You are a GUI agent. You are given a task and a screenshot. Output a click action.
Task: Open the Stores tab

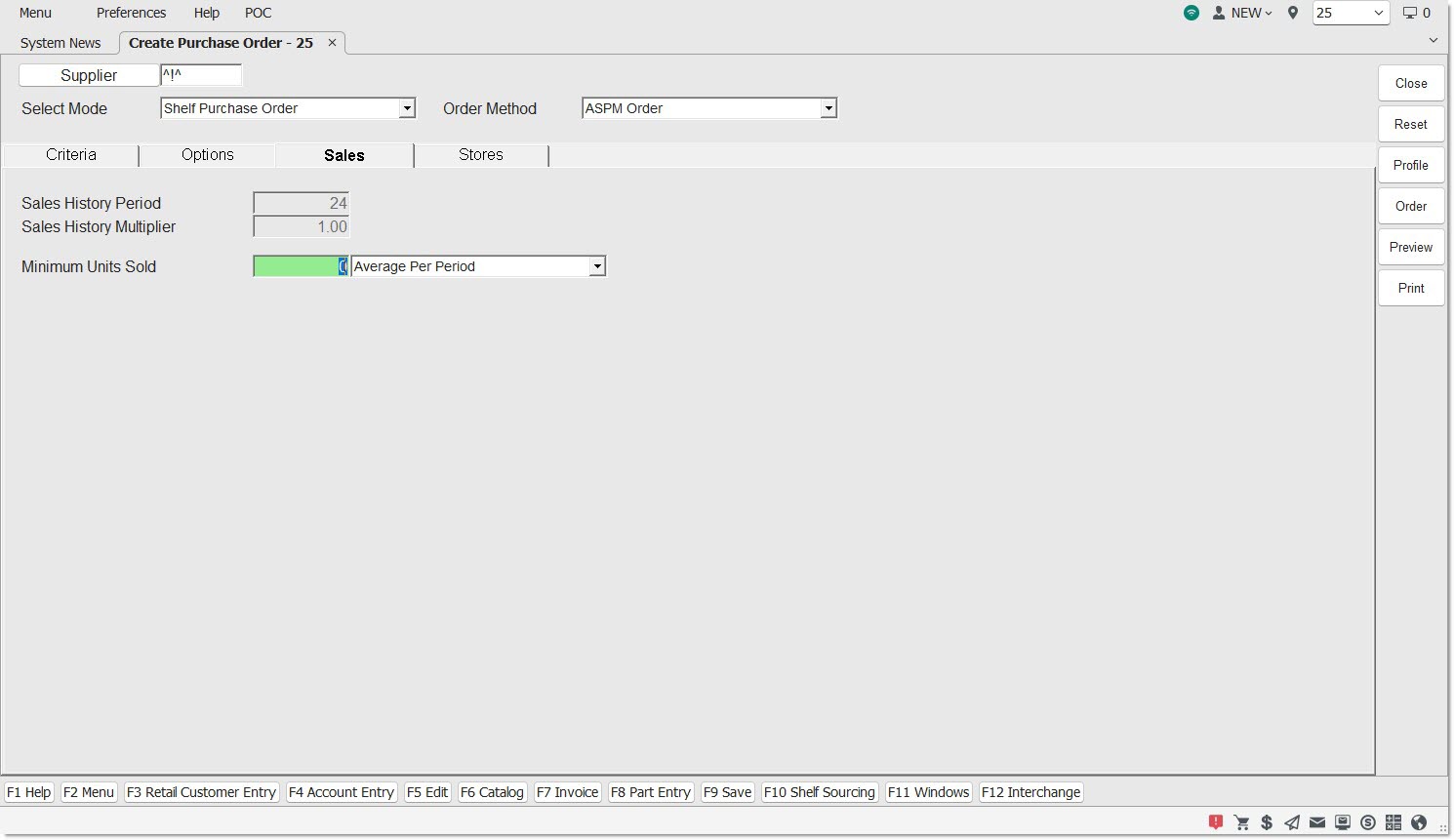pos(481,155)
